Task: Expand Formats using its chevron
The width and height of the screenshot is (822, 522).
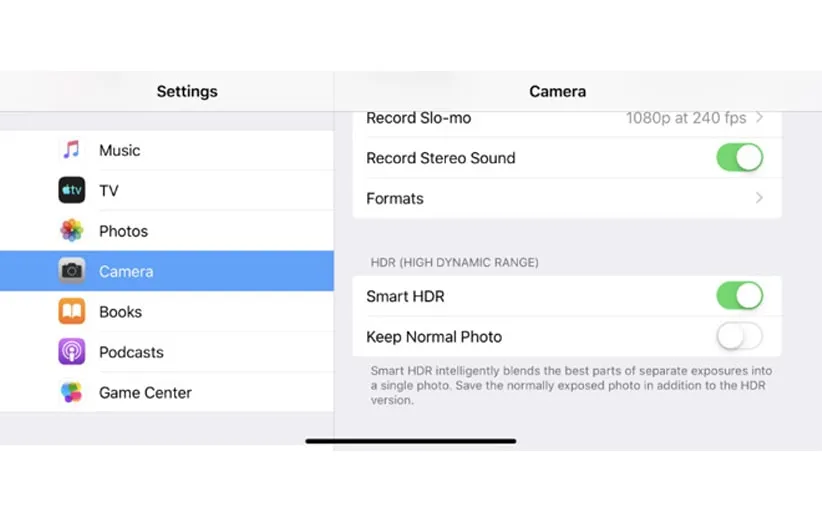Action: (x=760, y=198)
